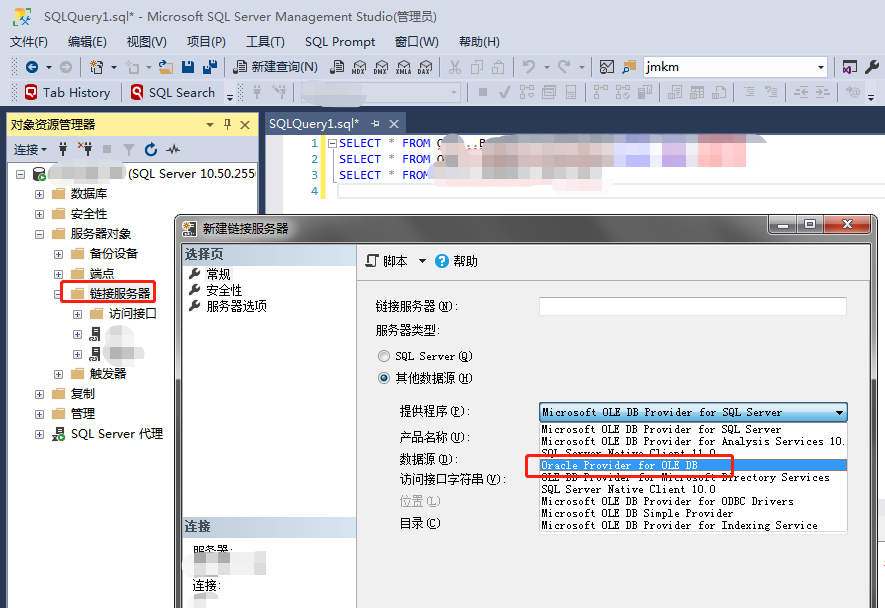Expand the 访问接口 node
The image size is (885, 608).
point(77,314)
